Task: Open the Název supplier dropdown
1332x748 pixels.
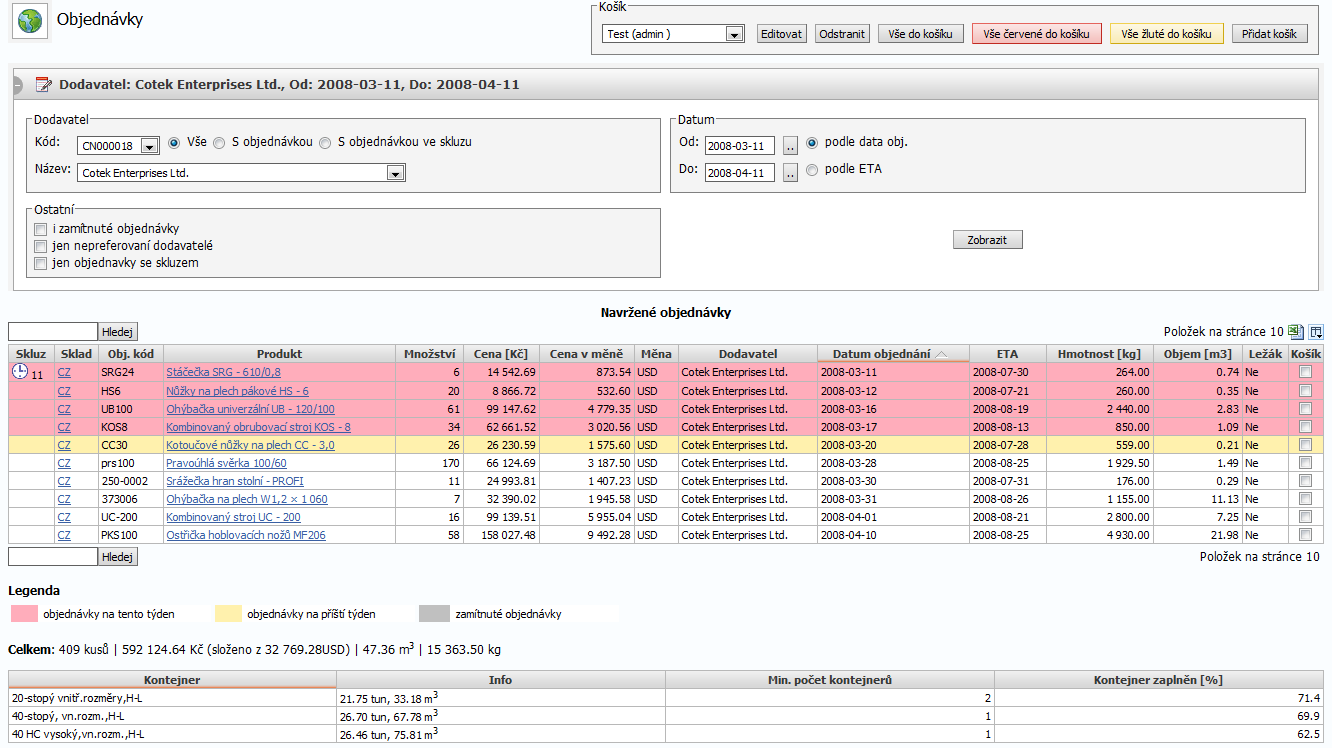Action: point(242,173)
